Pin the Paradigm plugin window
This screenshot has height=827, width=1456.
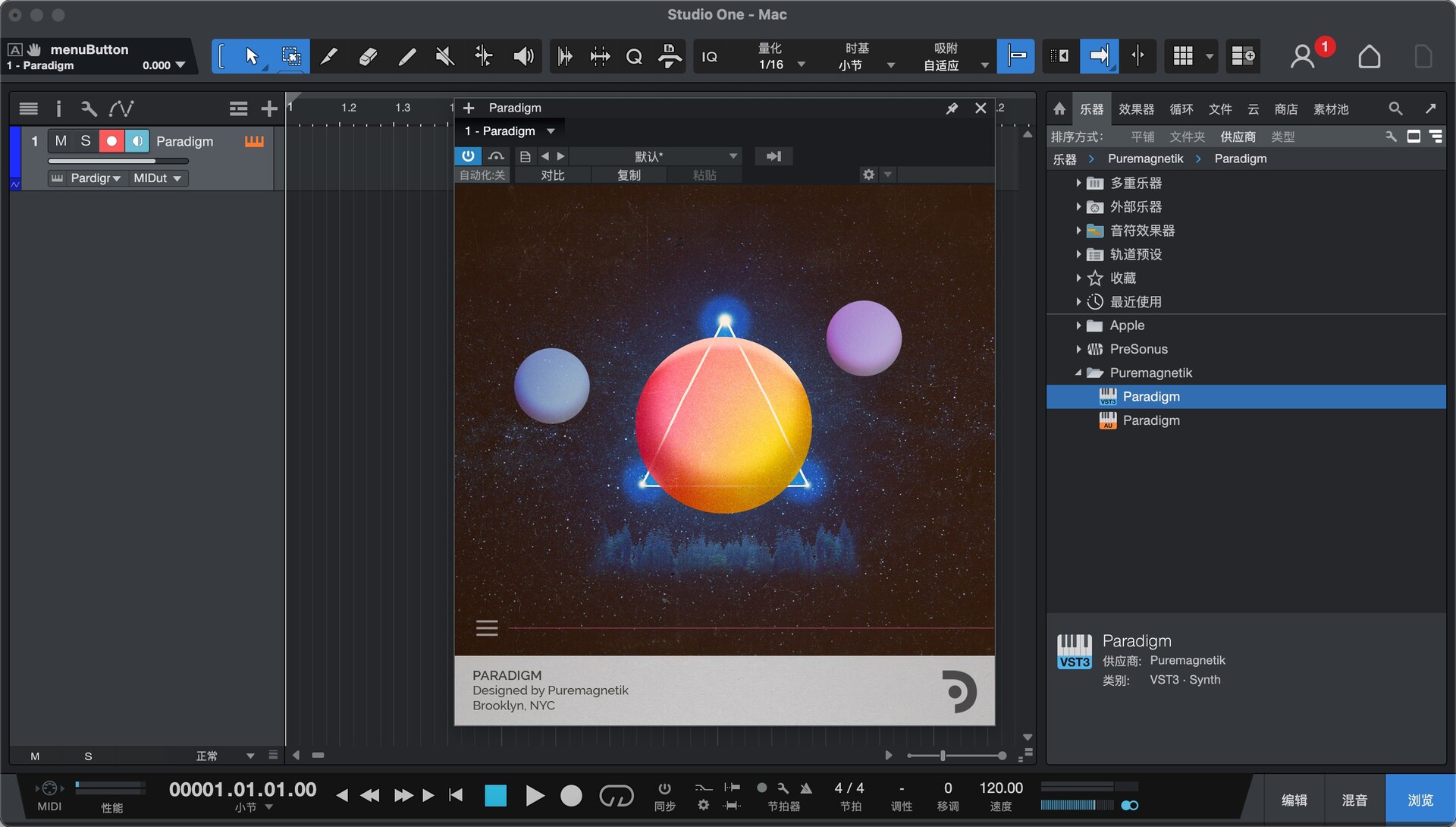click(x=952, y=108)
